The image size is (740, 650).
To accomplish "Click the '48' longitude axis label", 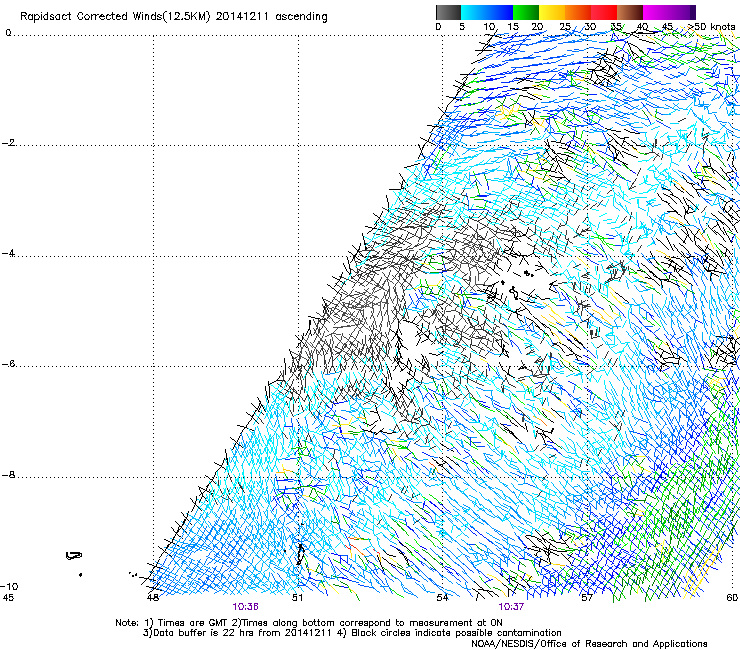I will point(152,598).
